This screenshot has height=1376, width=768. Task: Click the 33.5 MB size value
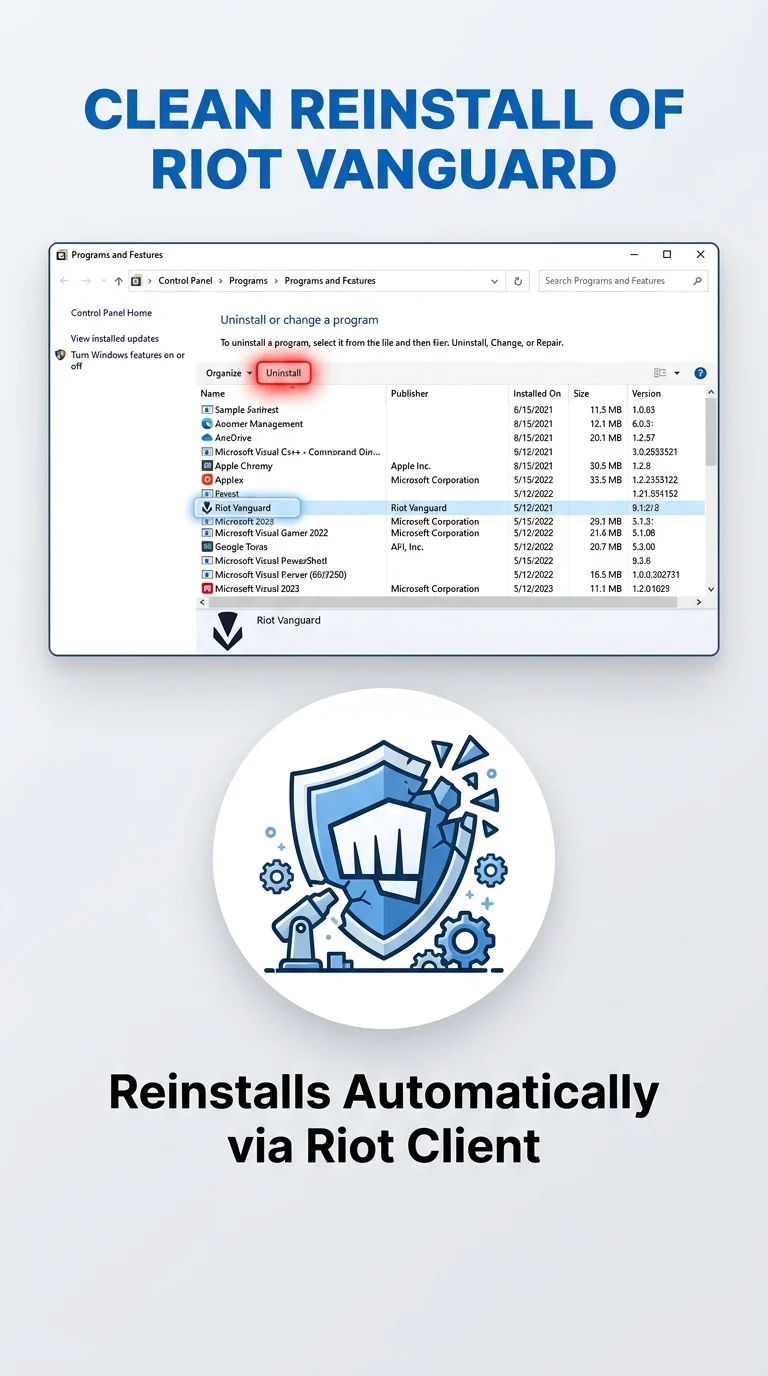(x=605, y=480)
